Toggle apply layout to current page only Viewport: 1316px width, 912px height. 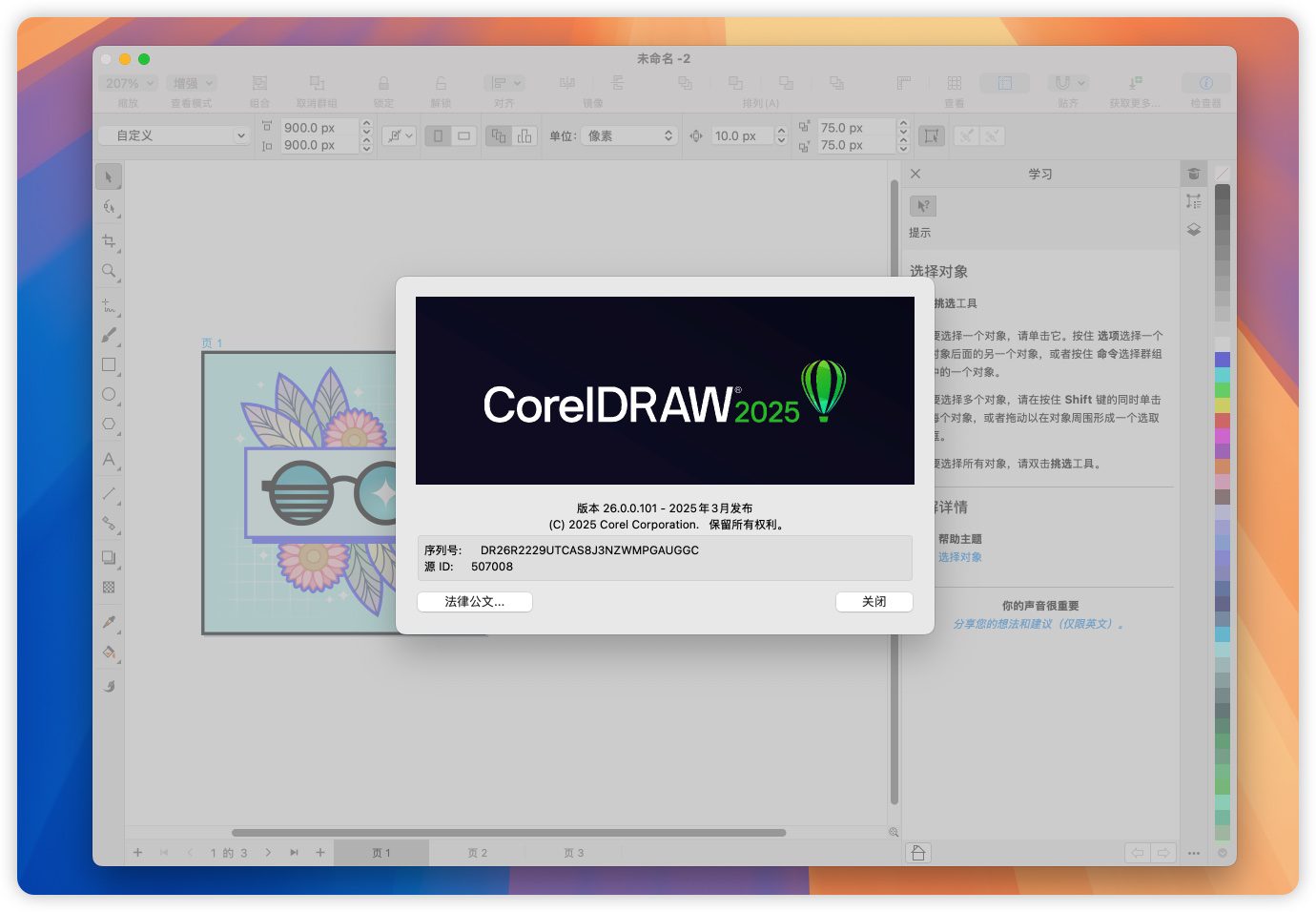pos(524,136)
